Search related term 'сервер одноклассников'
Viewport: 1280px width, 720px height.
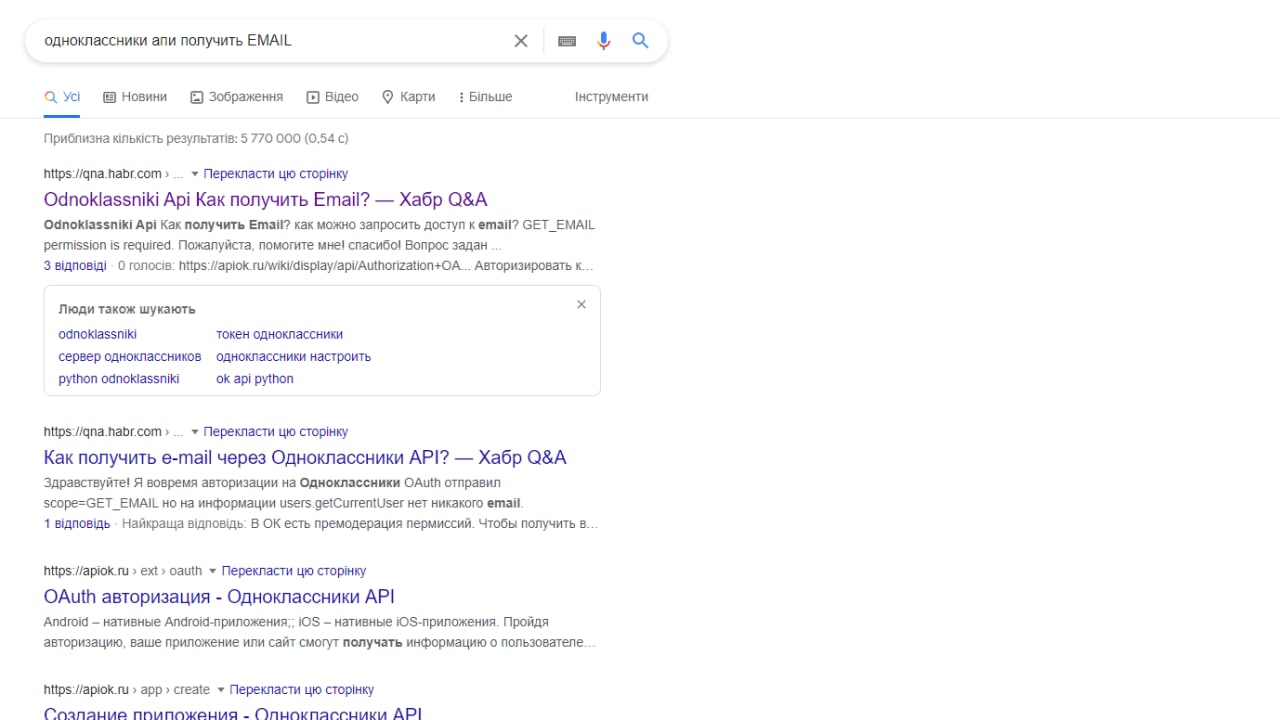(x=130, y=357)
